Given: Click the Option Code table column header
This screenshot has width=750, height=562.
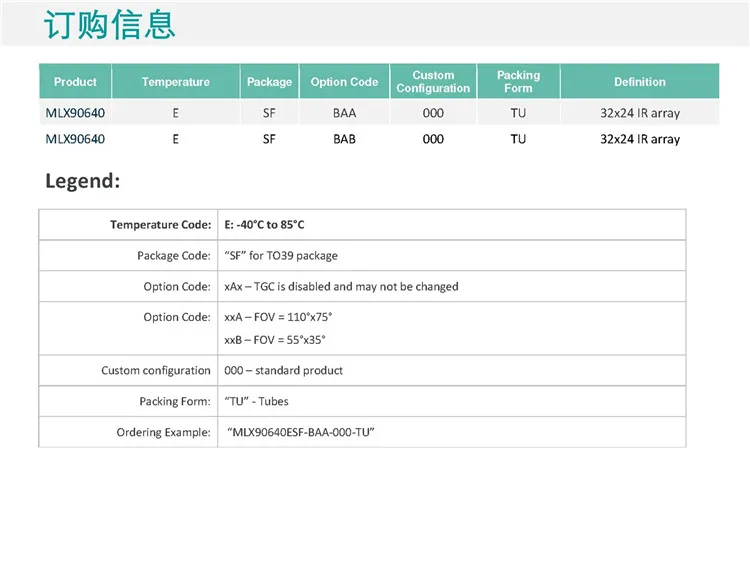Looking at the screenshot, I should tap(344, 82).
